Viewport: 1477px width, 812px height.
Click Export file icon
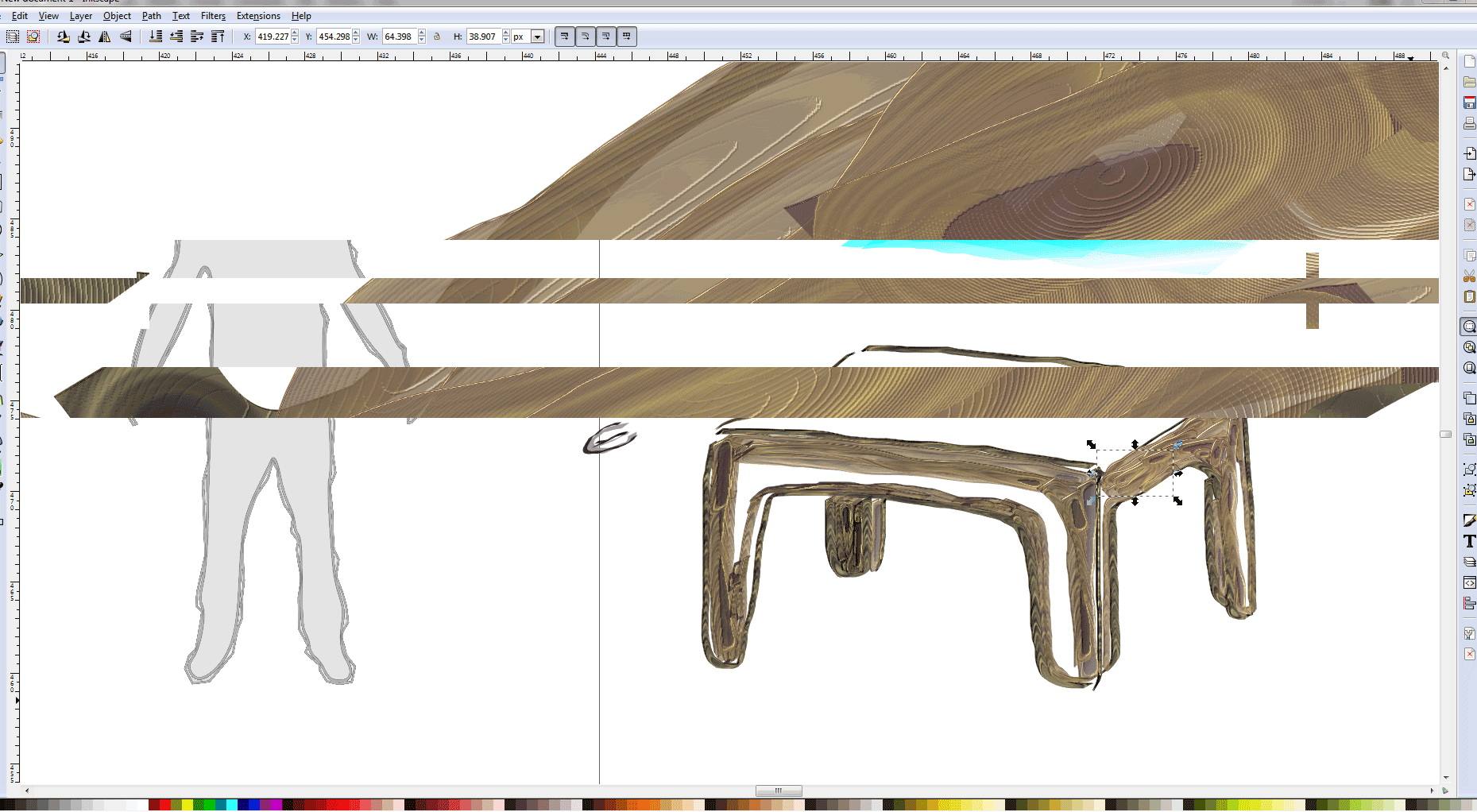1469,174
